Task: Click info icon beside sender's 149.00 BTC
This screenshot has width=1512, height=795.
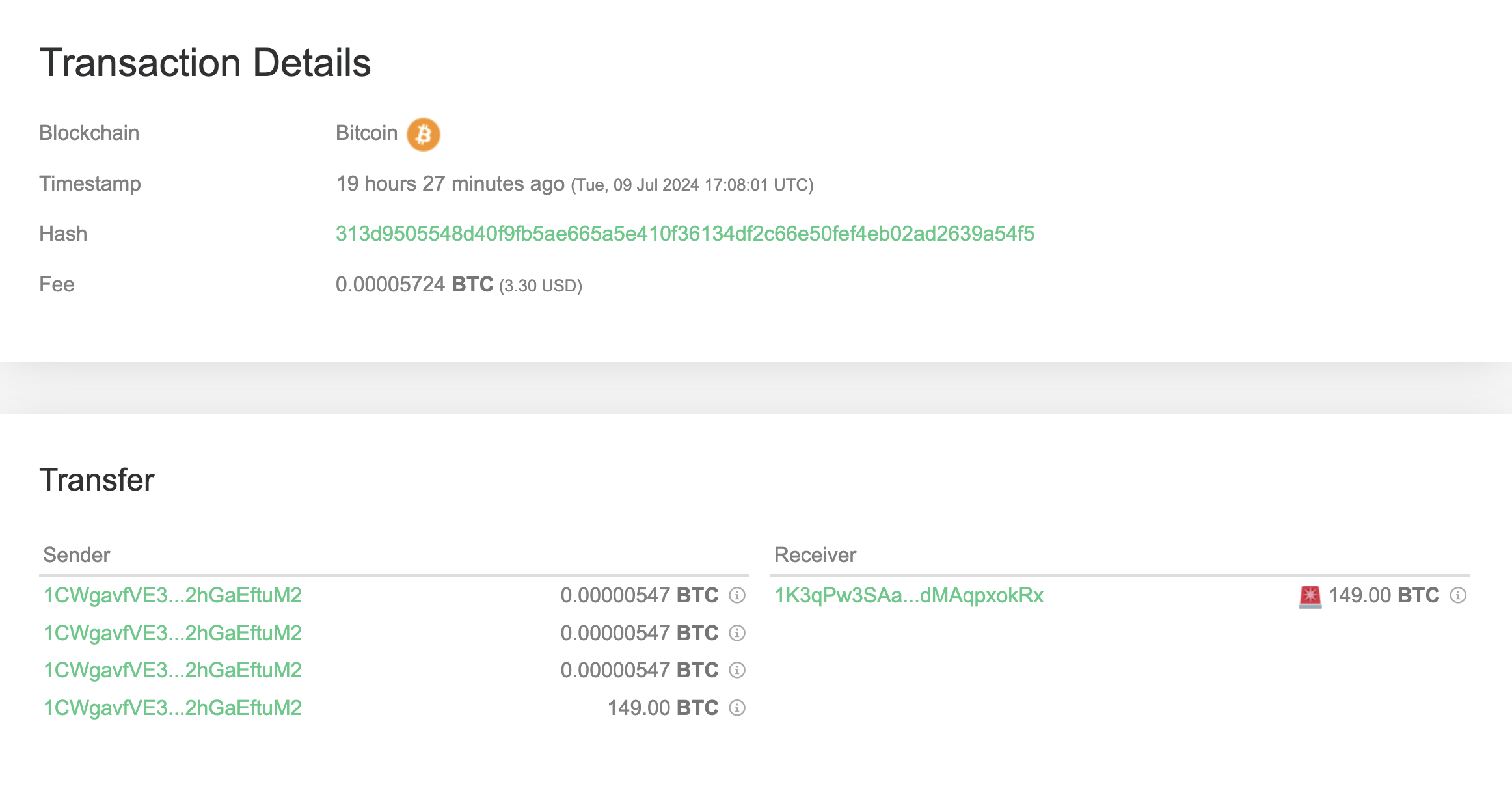Action: [736, 708]
